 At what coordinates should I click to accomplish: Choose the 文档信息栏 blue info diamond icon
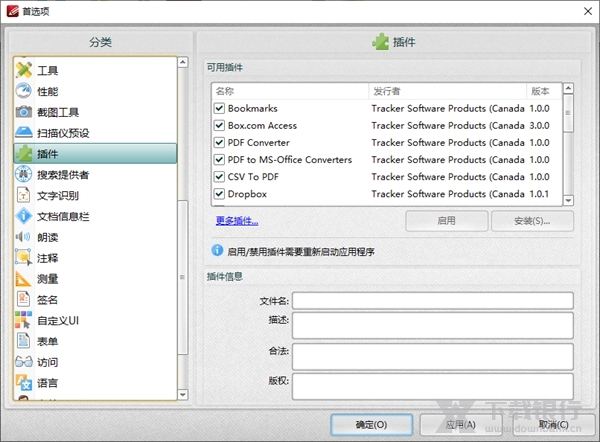[x=24, y=216]
